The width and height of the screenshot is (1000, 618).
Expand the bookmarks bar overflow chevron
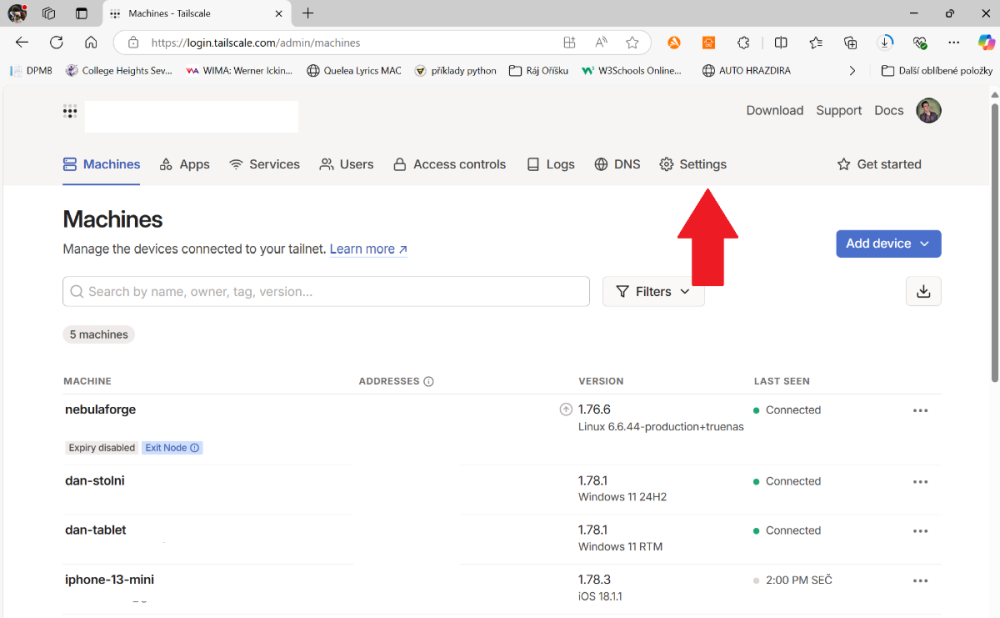click(852, 71)
